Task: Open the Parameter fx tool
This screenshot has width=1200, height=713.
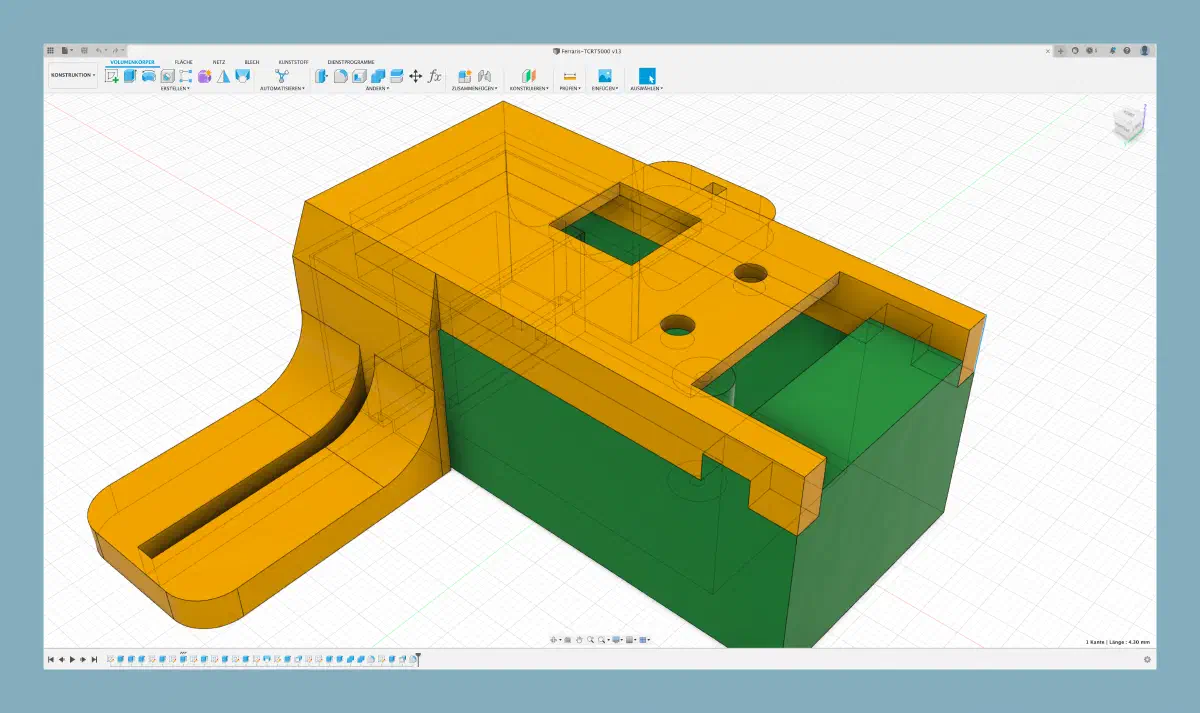Action: 434,76
